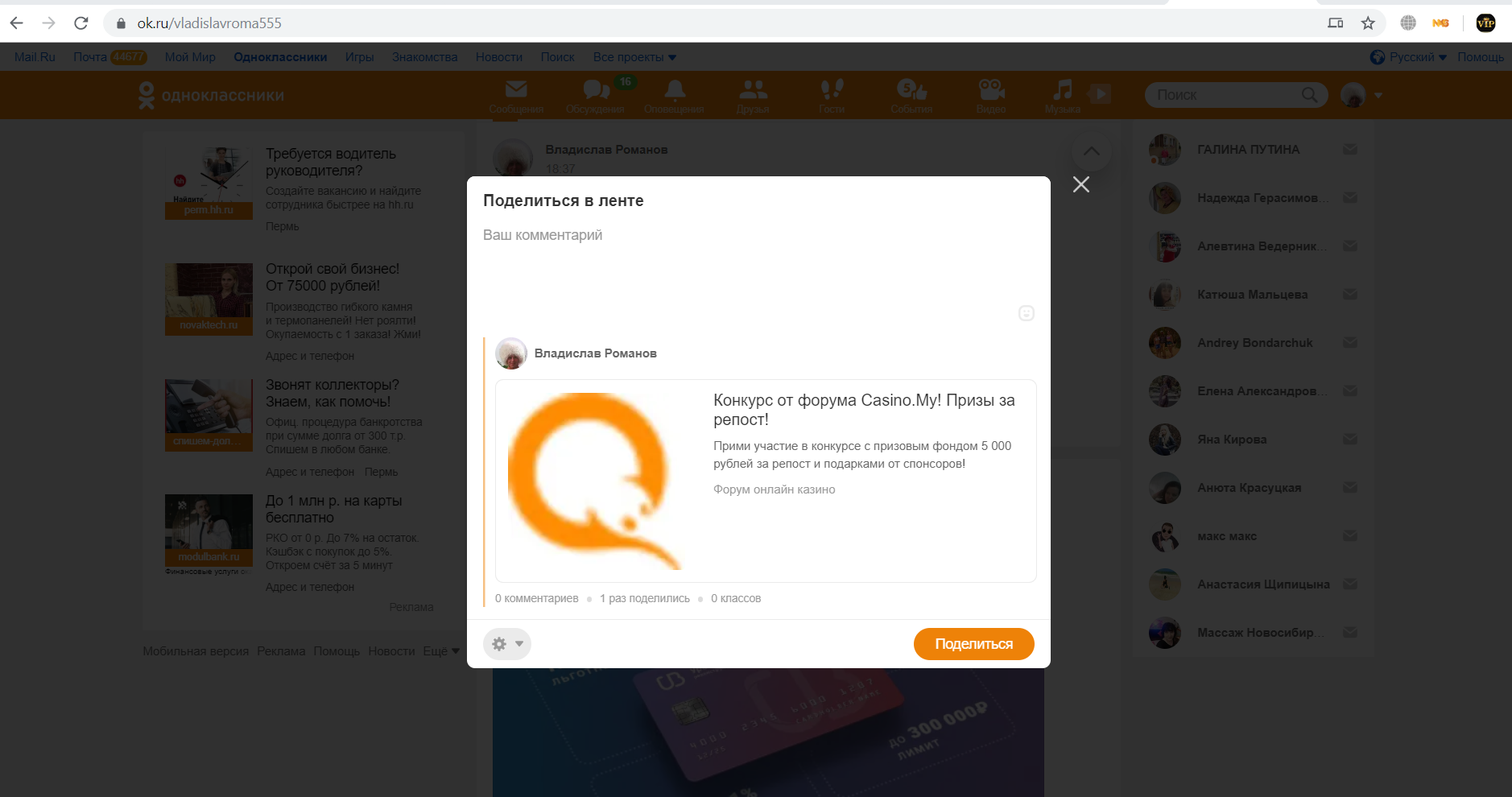This screenshot has height=797, width=1512.
Task: Open Анастасия Щипицына friend profile
Action: click(1263, 584)
